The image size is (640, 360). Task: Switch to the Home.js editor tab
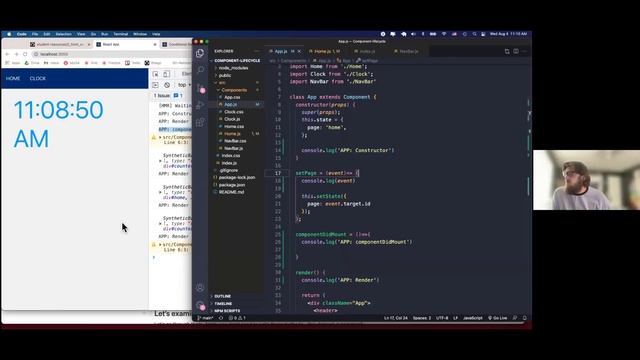tap(324, 51)
